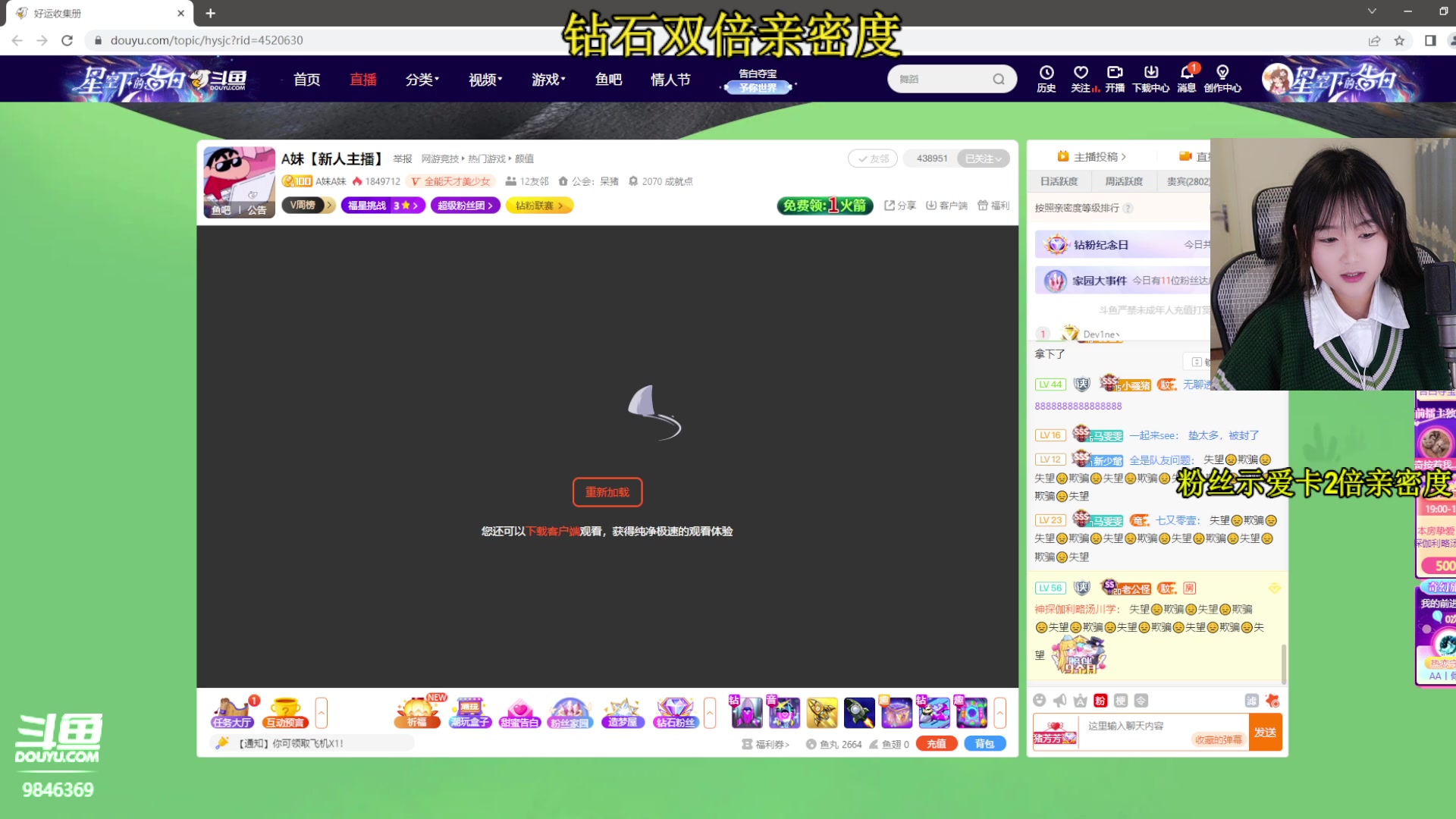Click the red 粉 fan badge icon
Viewport: 1456px width, 819px height.
pyautogui.click(x=1100, y=701)
